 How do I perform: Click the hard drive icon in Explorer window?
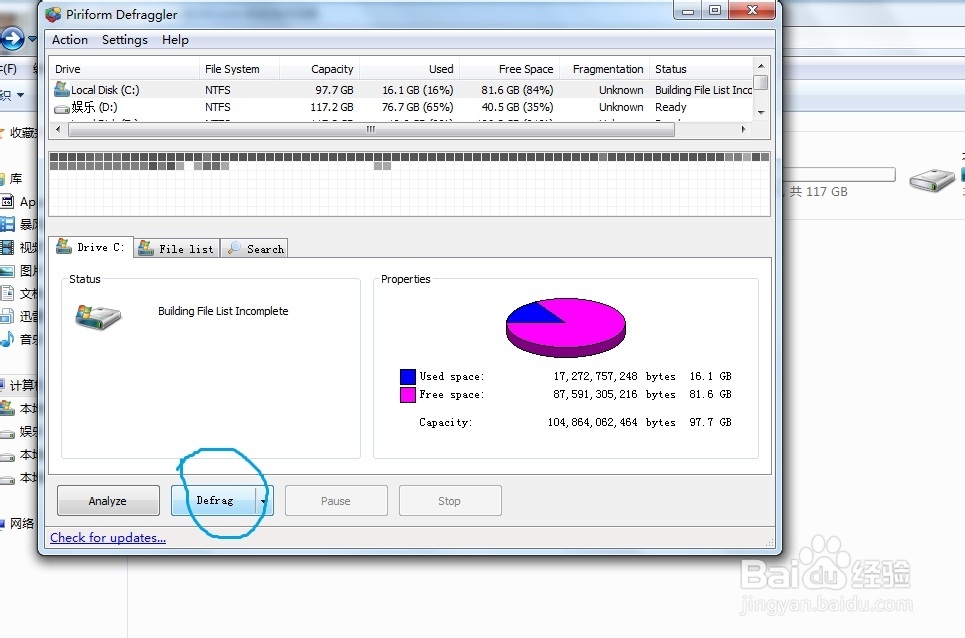(x=932, y=180)
